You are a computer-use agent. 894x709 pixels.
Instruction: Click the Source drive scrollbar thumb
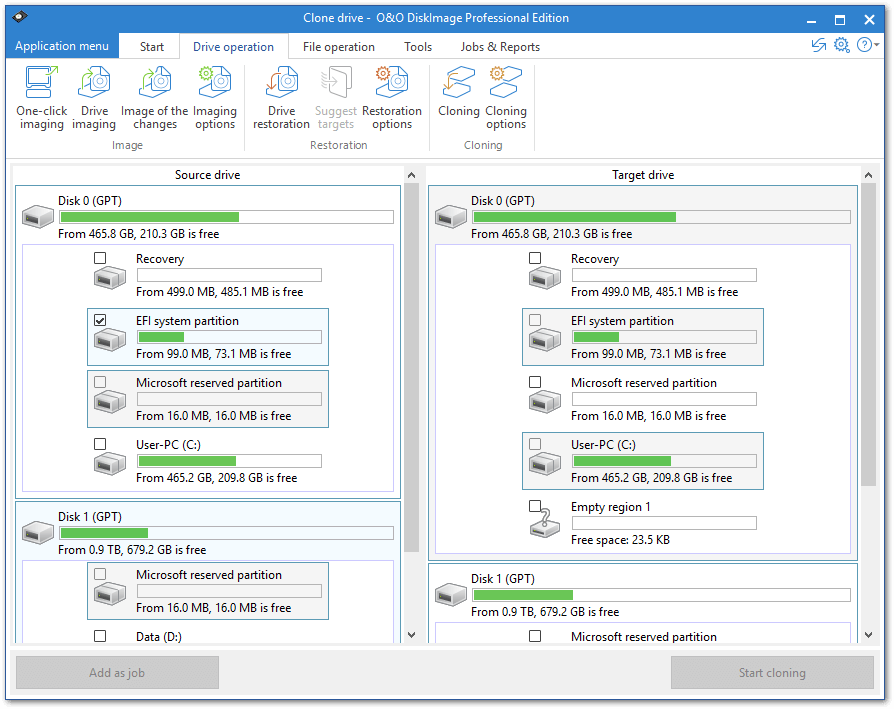tap(412, 368)
